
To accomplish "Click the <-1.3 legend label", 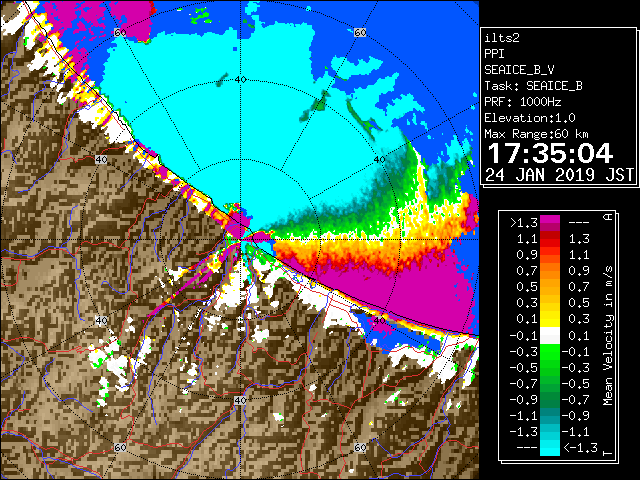I will [580, 448].
